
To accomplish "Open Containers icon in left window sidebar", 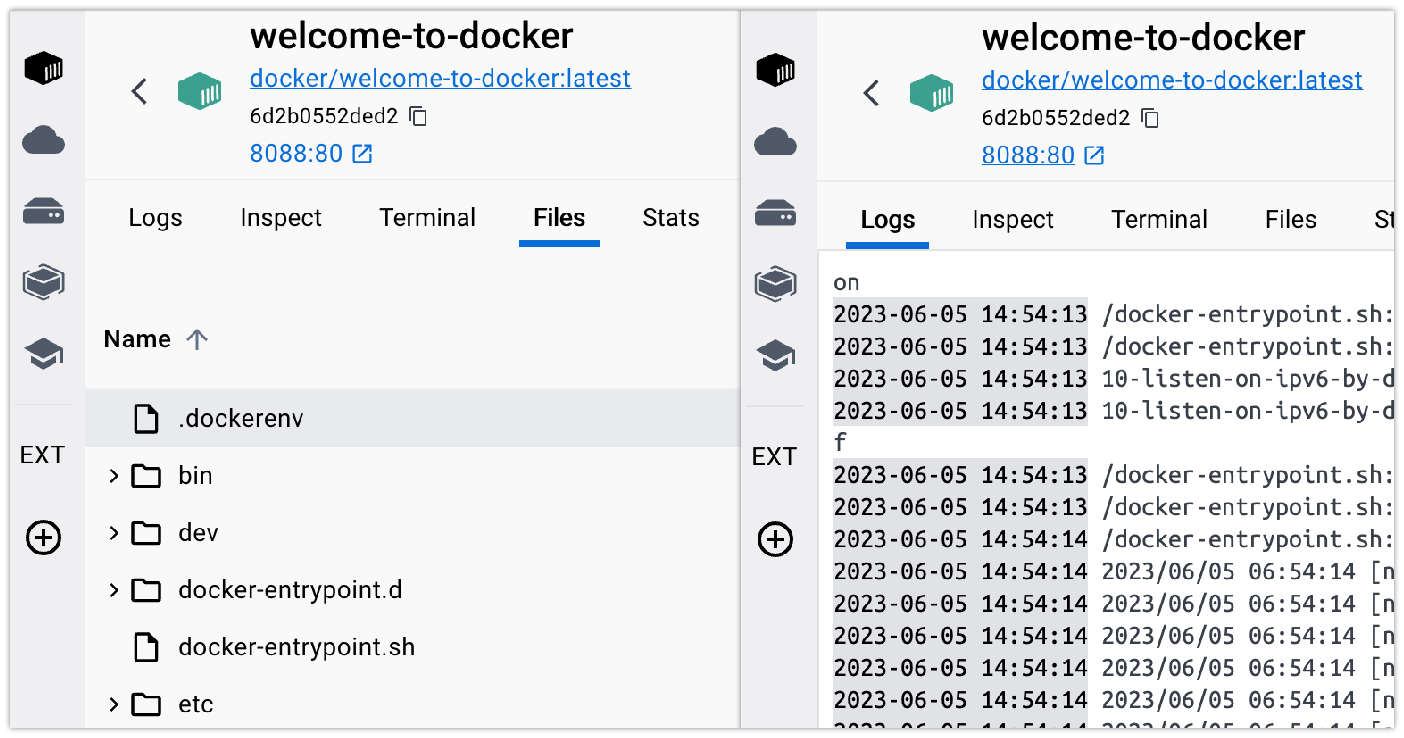I will tap(44, 69).
